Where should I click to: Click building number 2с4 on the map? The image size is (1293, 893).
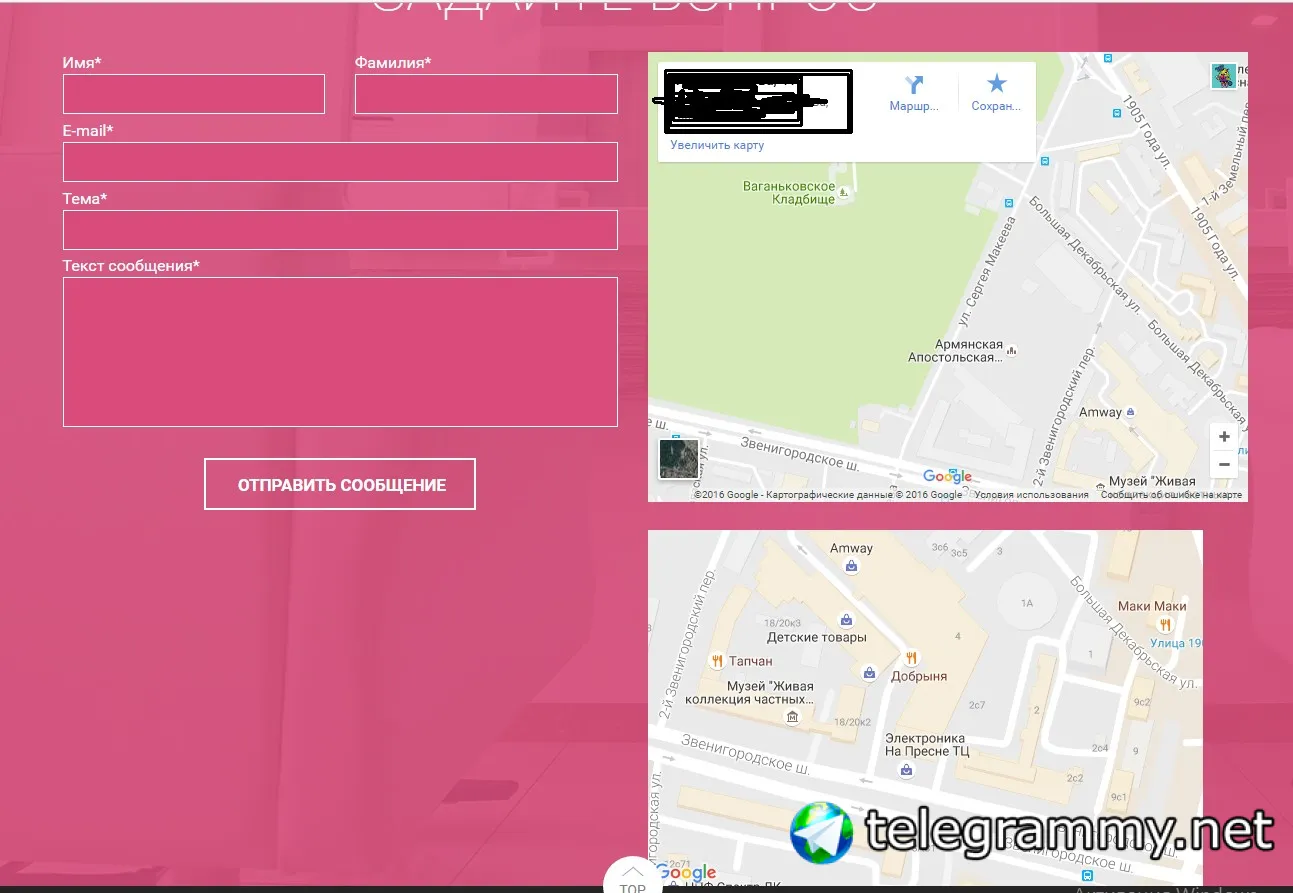(1100, 748)
